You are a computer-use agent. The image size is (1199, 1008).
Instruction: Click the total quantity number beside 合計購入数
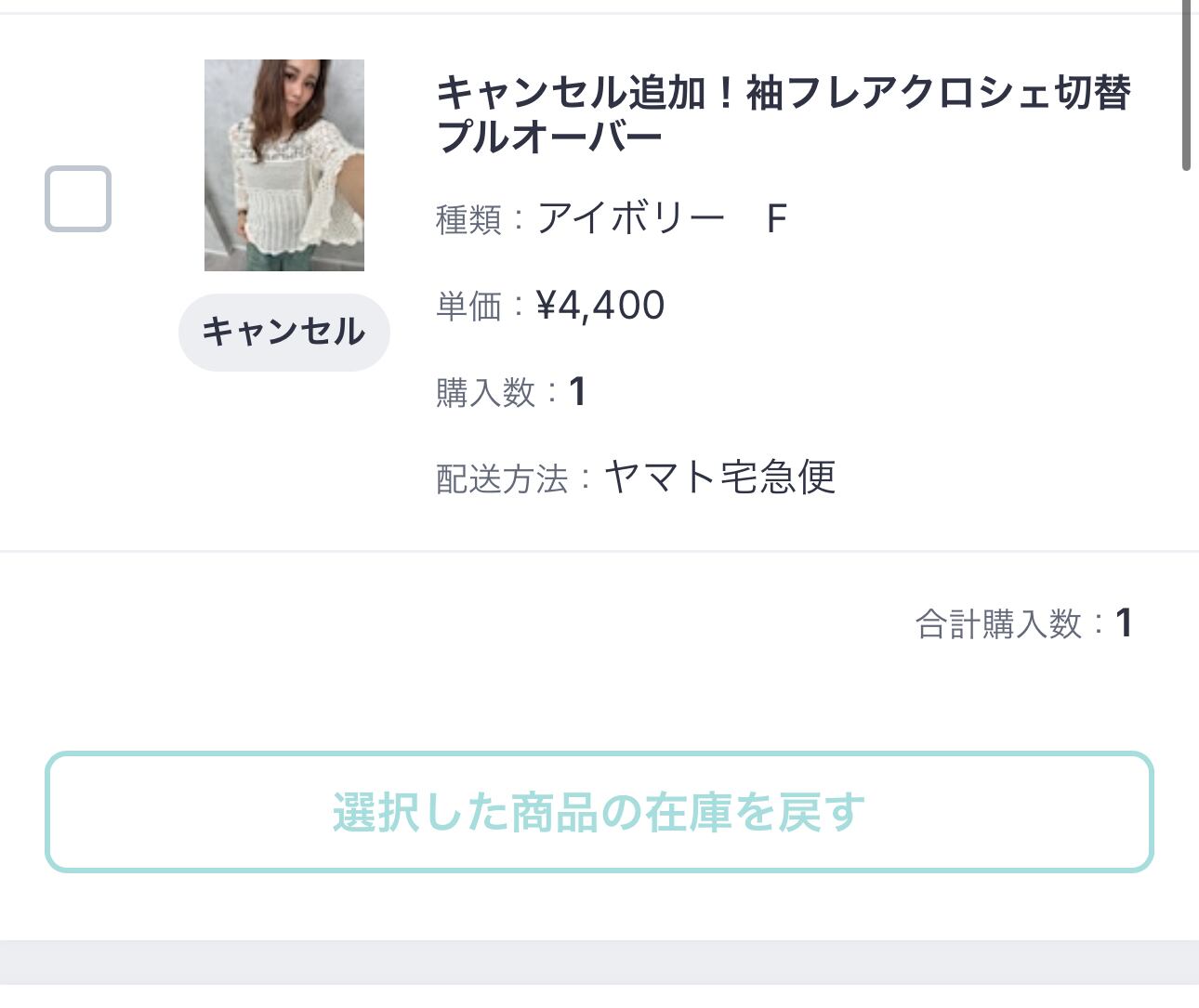click(1124, 623)
